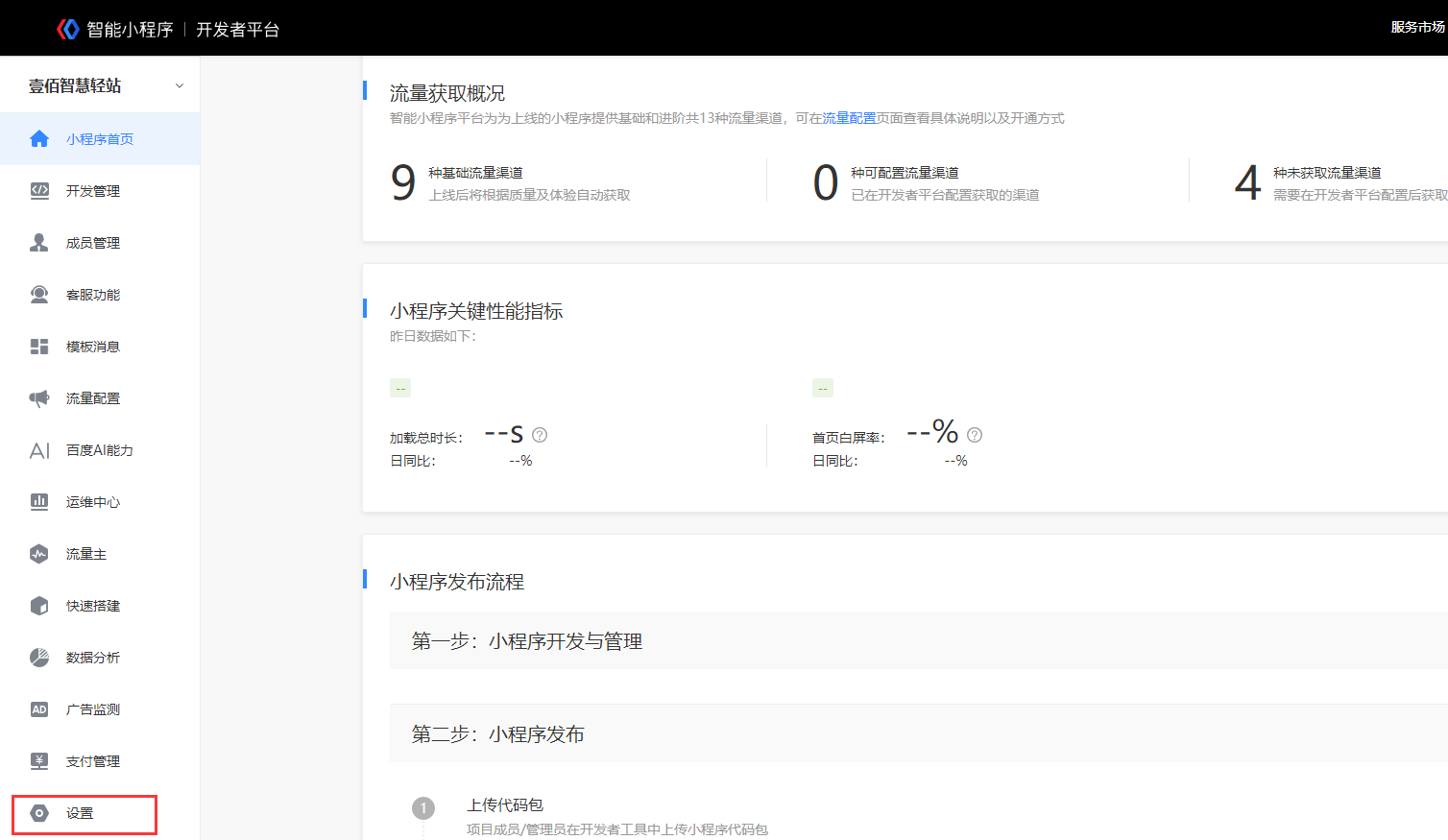1448x840 pixels.
Task: Click the 模板消息 grid icon
Action: tap(39, 347)
